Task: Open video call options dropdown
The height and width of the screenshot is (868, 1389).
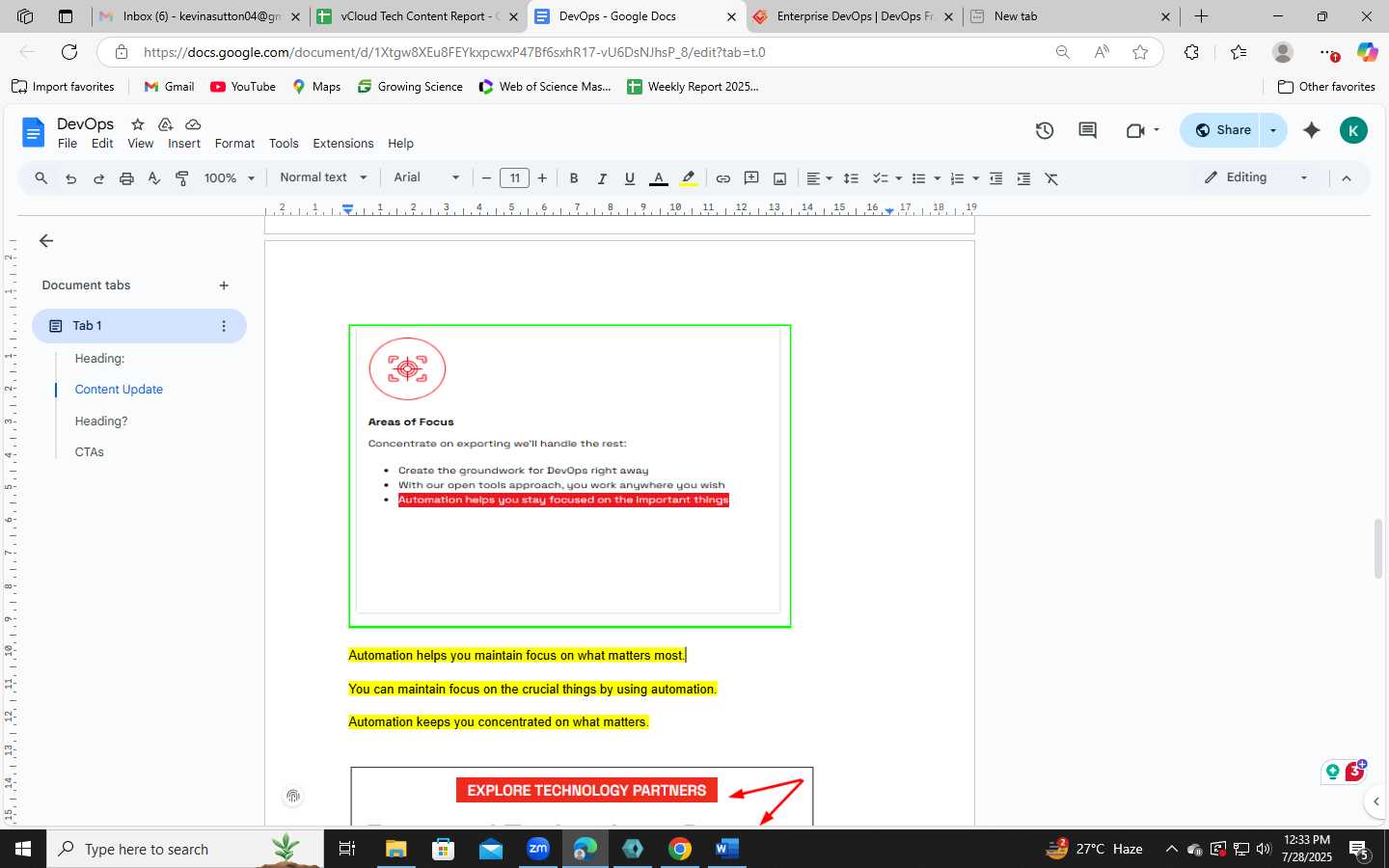Action: 1157,130
